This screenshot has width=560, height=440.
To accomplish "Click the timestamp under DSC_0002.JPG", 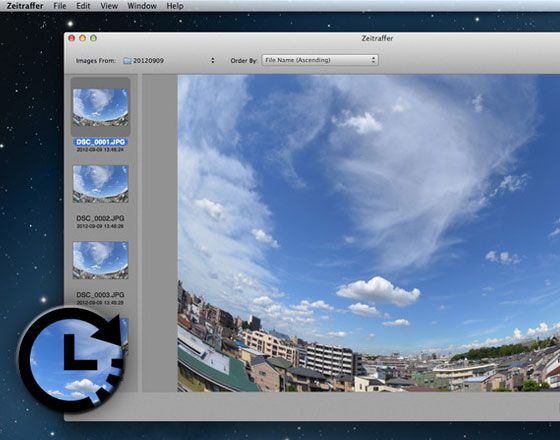I will [x=100, y=226].
